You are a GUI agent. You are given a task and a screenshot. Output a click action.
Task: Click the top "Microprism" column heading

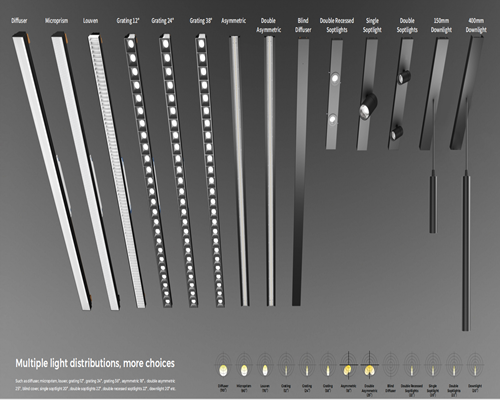[56, 21]
